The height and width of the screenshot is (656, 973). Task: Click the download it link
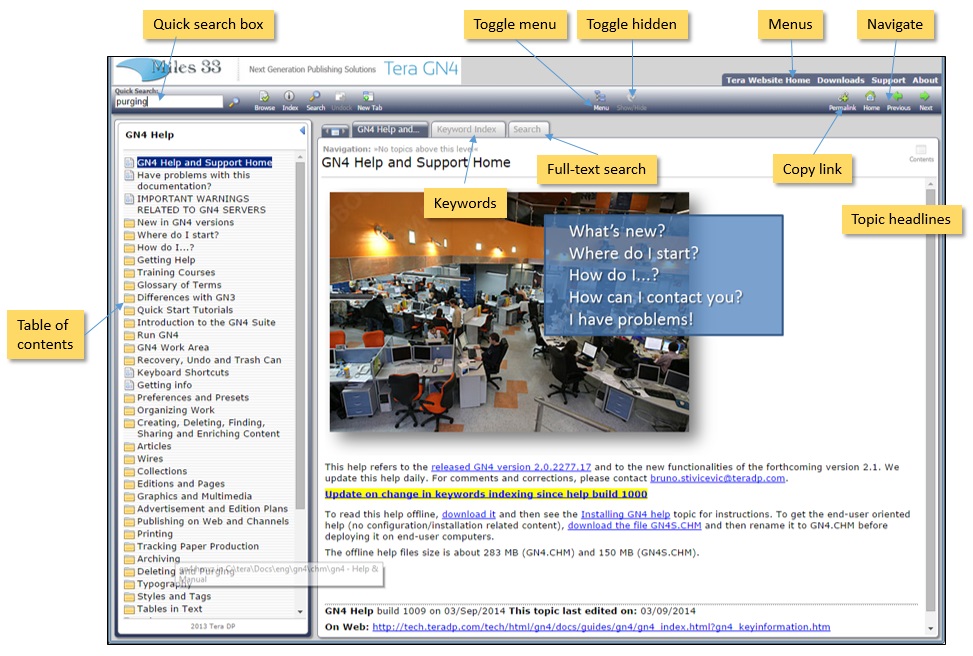pyautogui.click(x=469, y=514)
